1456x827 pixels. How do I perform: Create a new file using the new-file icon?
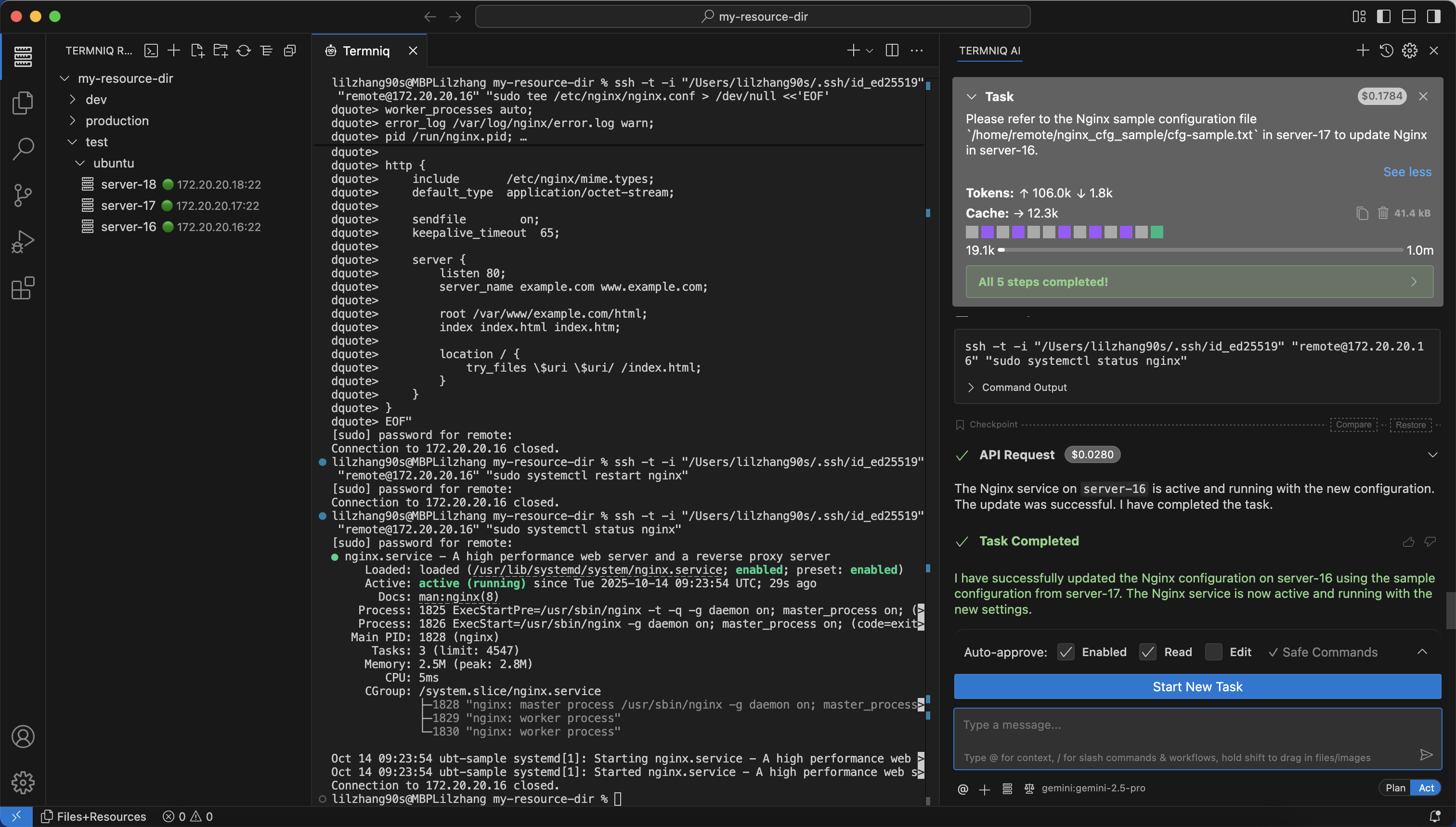(197, 51)
